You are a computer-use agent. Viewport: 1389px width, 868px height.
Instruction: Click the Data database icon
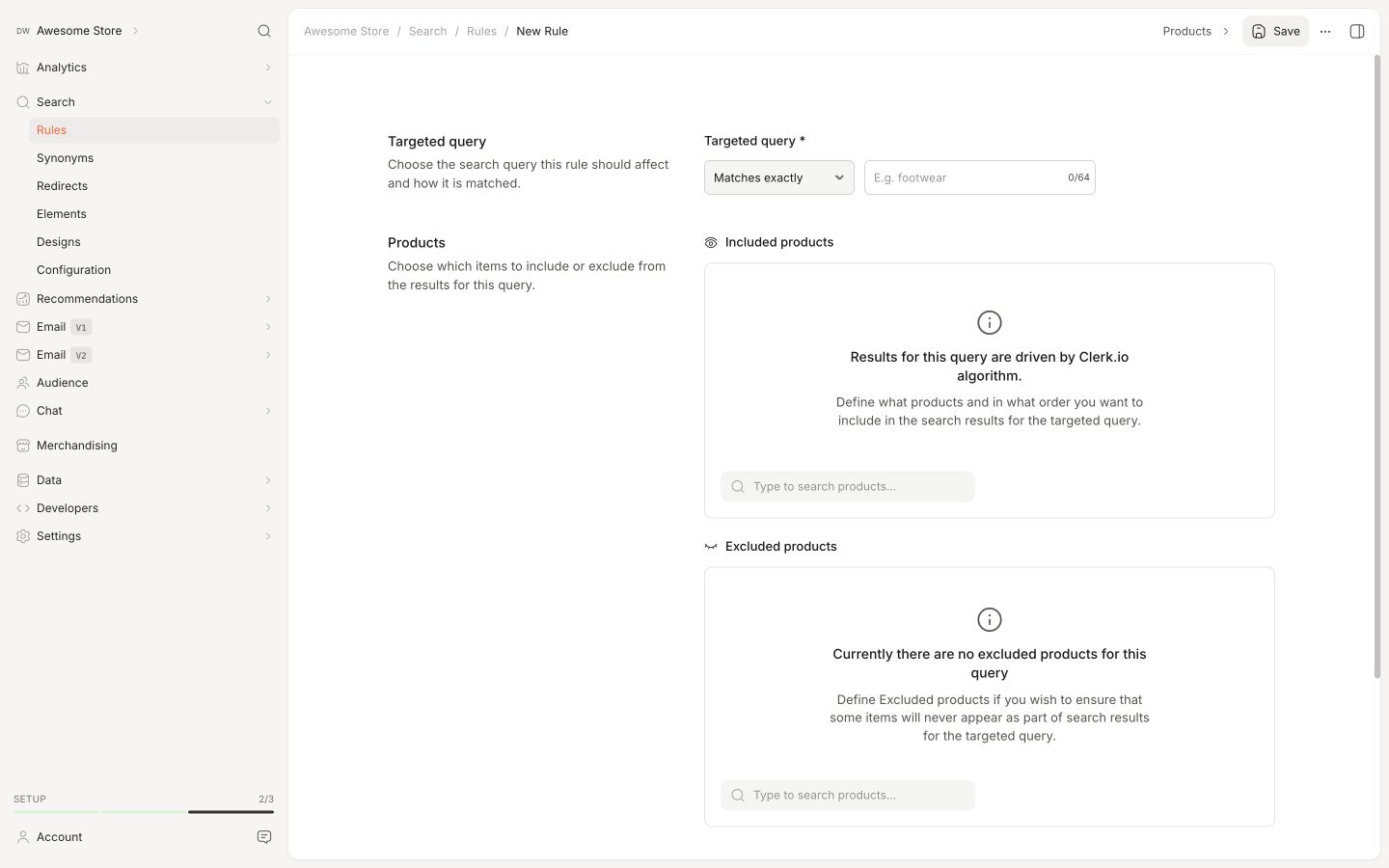point(23,480)
